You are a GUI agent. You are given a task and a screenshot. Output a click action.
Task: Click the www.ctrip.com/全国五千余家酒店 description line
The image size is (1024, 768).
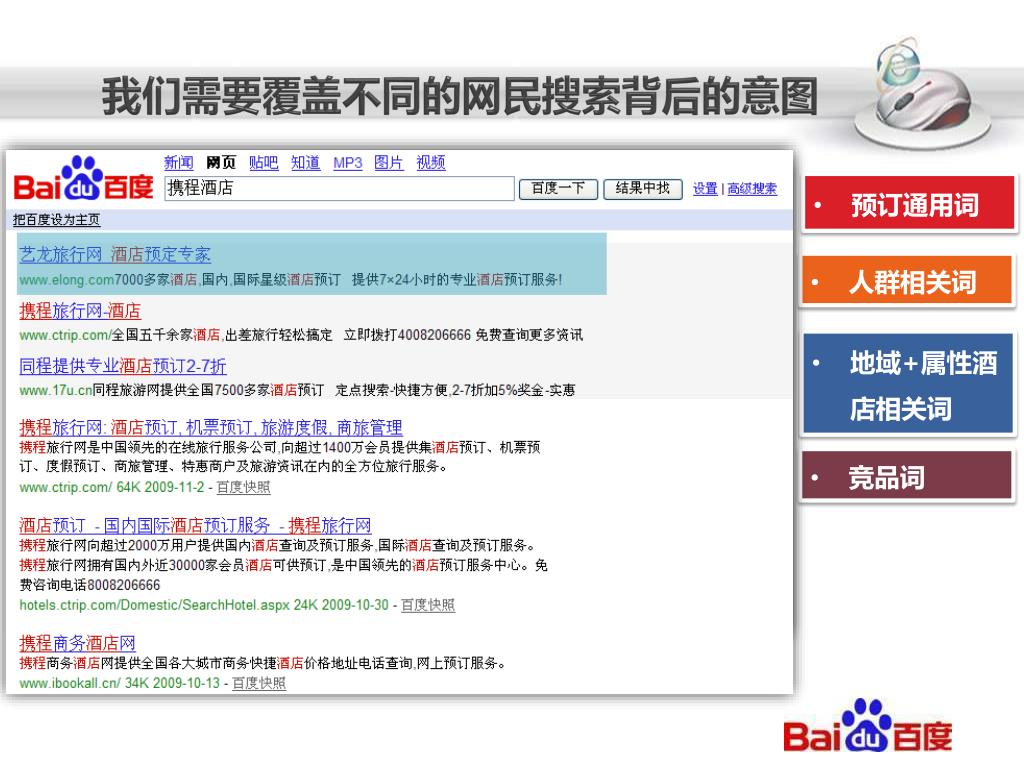301,336
